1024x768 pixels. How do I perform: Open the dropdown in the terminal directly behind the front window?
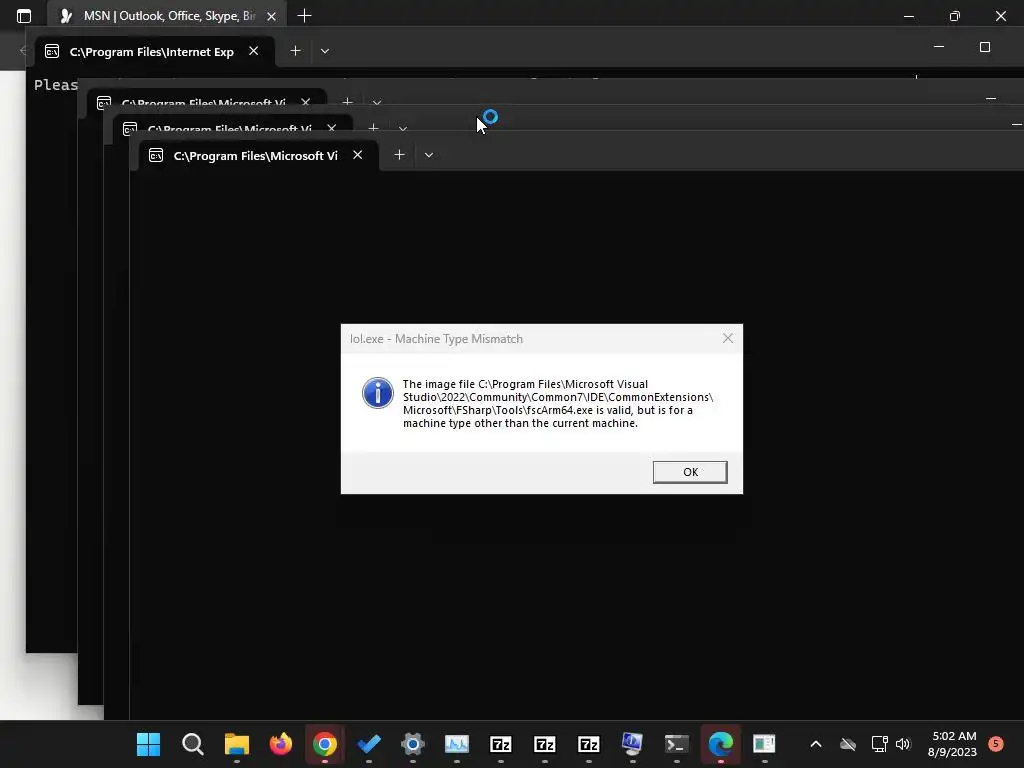coord(402,128)
